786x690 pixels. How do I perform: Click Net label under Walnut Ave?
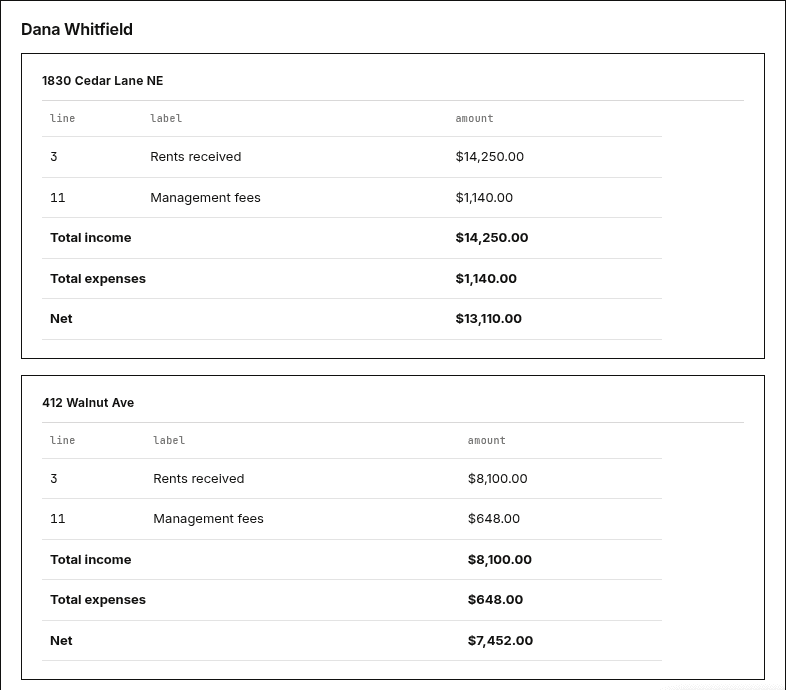(61, 641)
